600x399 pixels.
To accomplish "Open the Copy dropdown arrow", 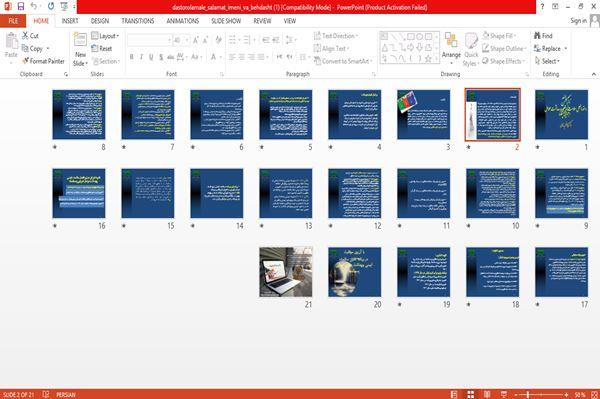I will 48,49.
